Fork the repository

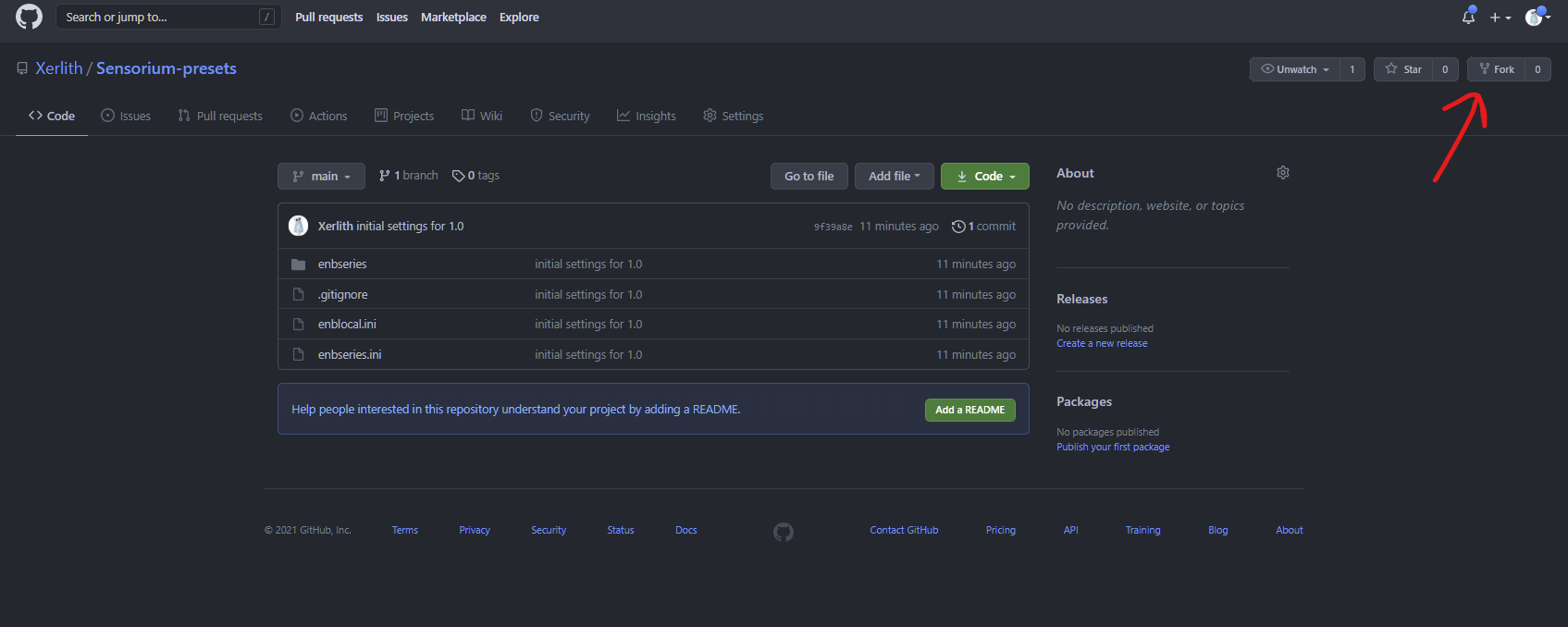[1496, 69]
